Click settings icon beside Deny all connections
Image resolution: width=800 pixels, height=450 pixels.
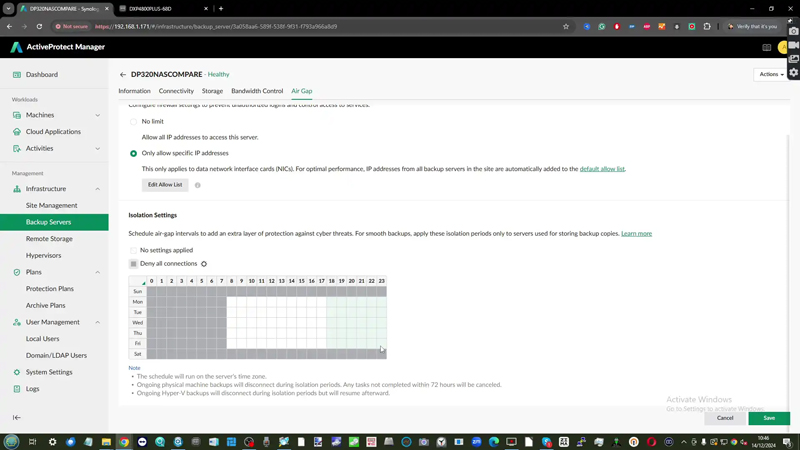click(204, 264)
